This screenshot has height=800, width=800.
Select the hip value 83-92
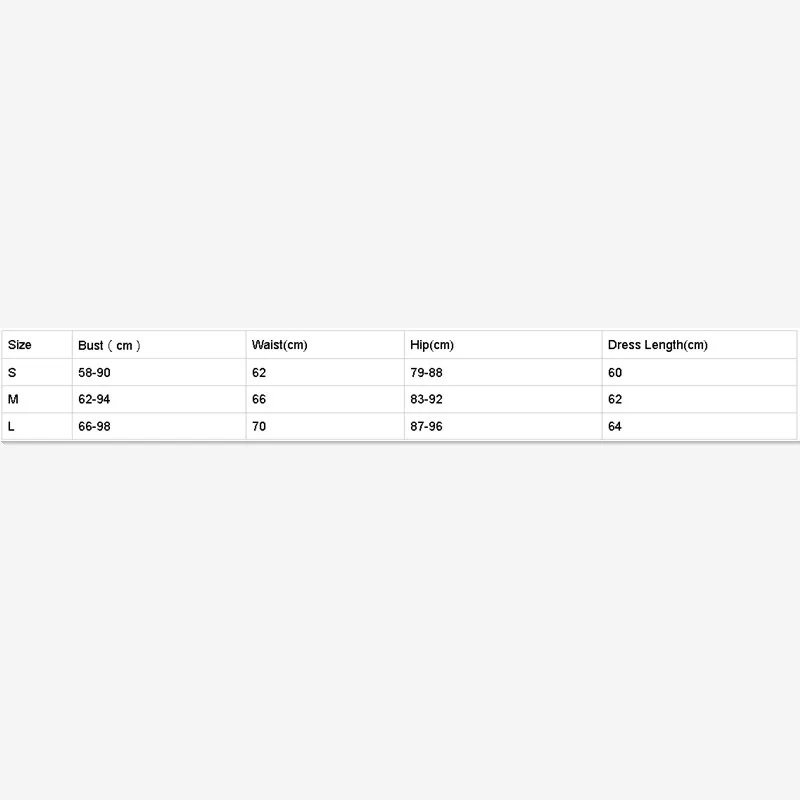pos(503,399)
